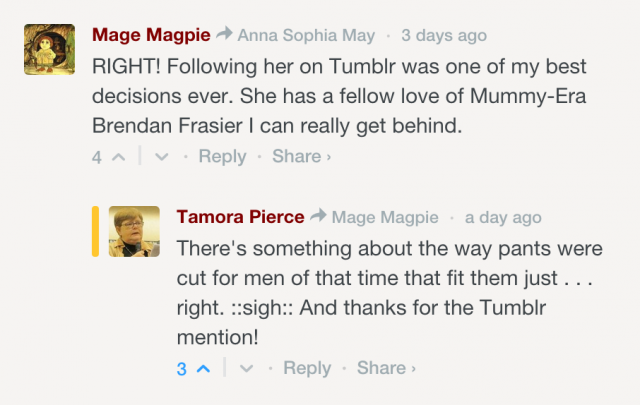
Task: Click the Mage Magpie in-reply-to link on Tamora's comment
Action: pos(383,217)
